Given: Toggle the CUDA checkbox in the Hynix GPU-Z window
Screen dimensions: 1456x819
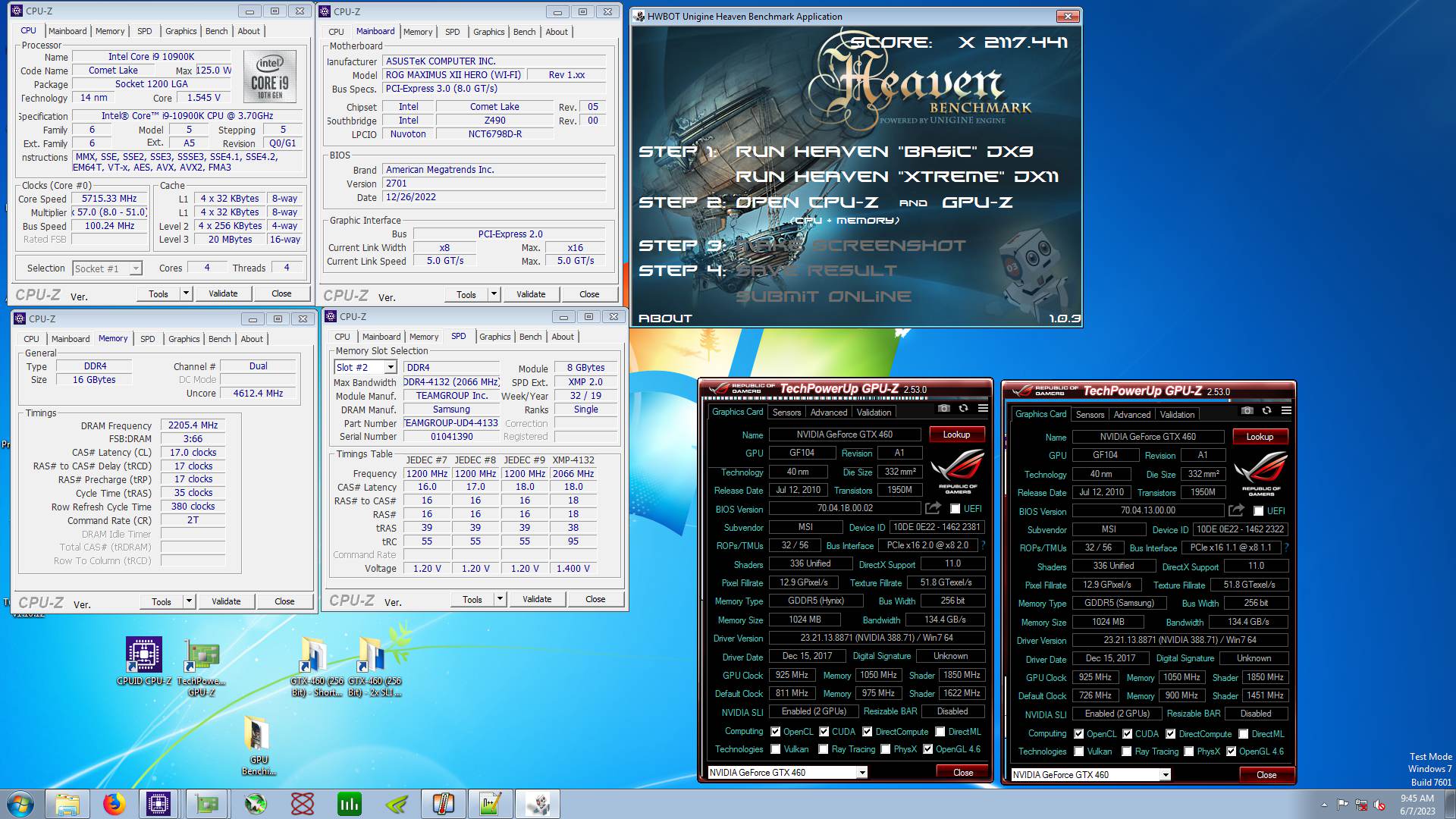Looking at the screenshot, I should (824, 732).
